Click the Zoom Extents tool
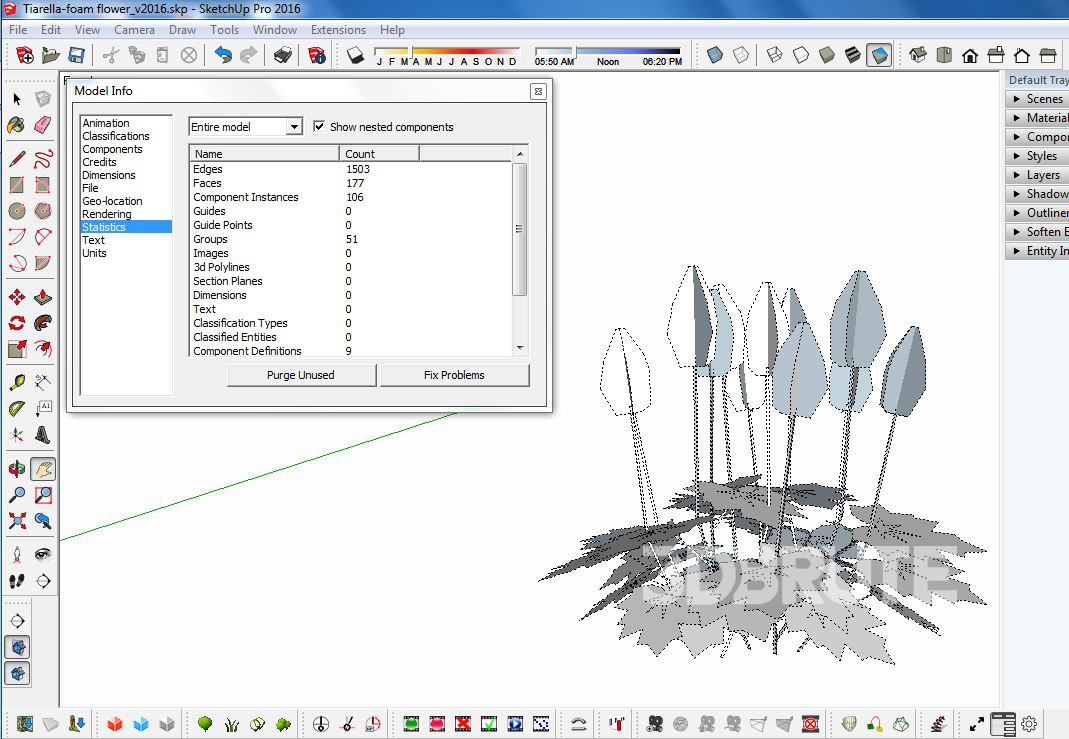The width and height of the screenshot is (1069, 739). (x=17, y=520)
